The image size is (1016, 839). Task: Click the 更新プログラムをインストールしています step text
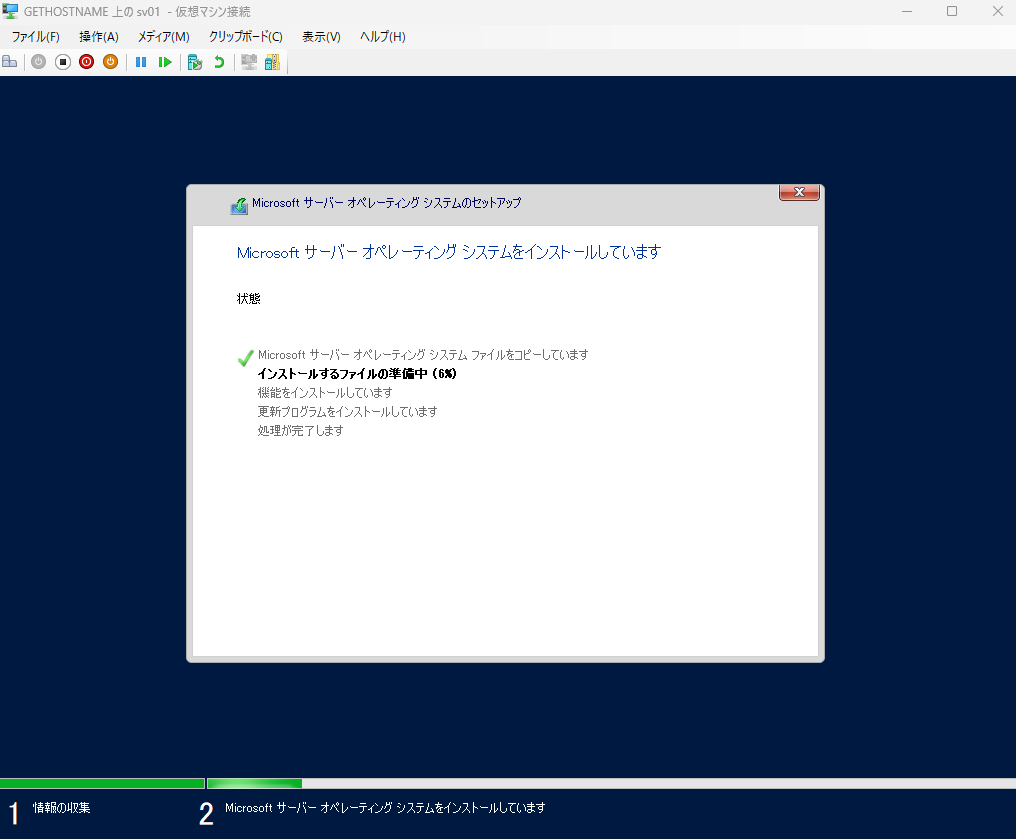point(347,411)
